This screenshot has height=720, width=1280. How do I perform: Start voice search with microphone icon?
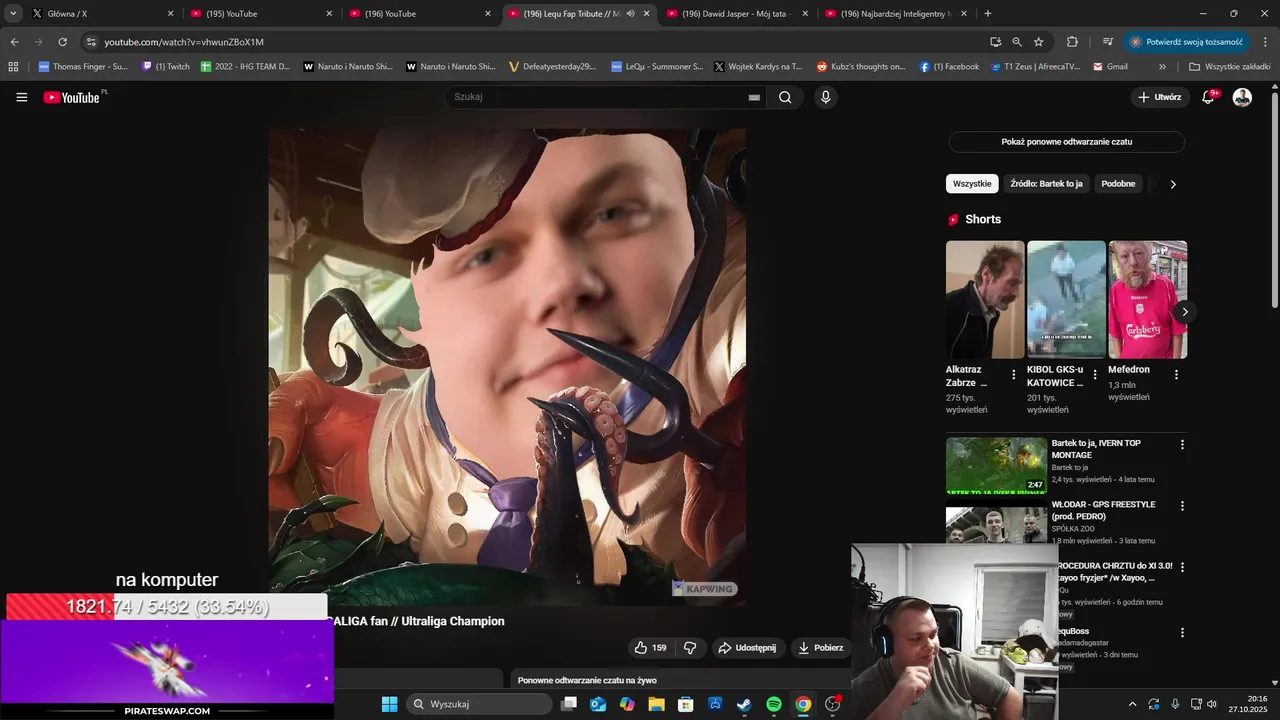tap(825, 97)
